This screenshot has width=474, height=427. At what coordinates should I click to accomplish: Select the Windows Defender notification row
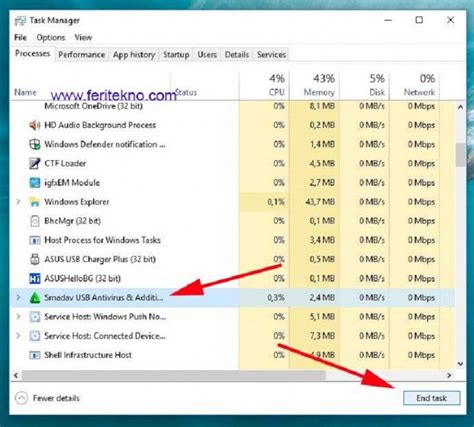(233, 144)
